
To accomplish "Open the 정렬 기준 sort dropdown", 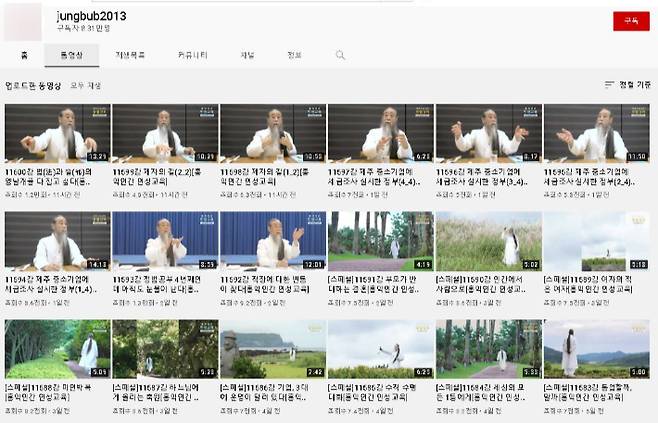I will [x=627, y=84].
